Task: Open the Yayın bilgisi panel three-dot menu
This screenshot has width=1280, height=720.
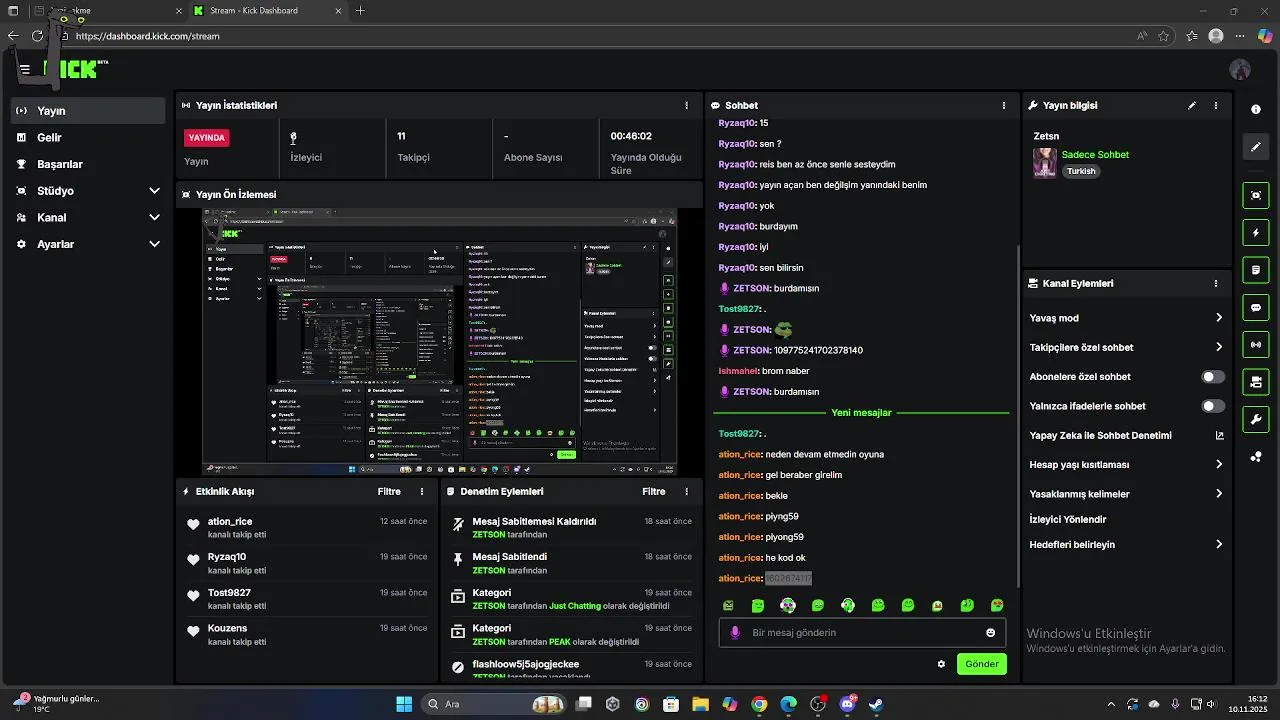Action: point(1216,105)
